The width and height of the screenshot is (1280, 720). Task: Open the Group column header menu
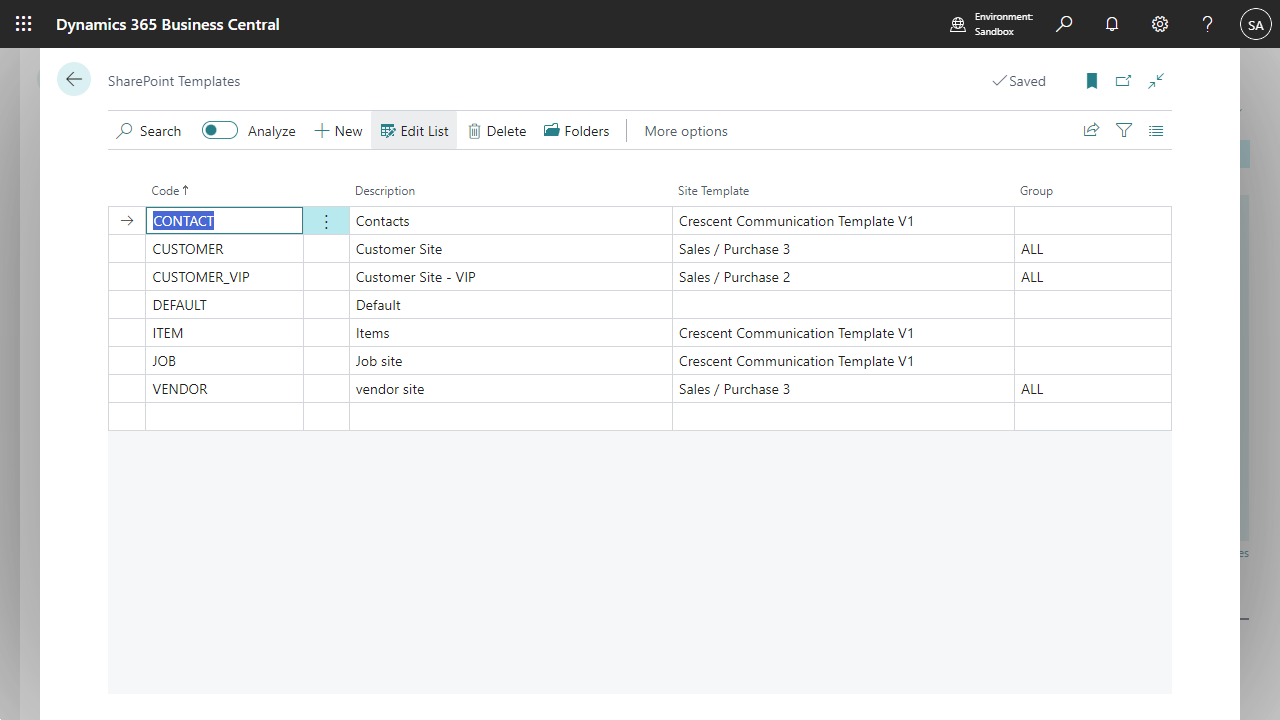1036,191
